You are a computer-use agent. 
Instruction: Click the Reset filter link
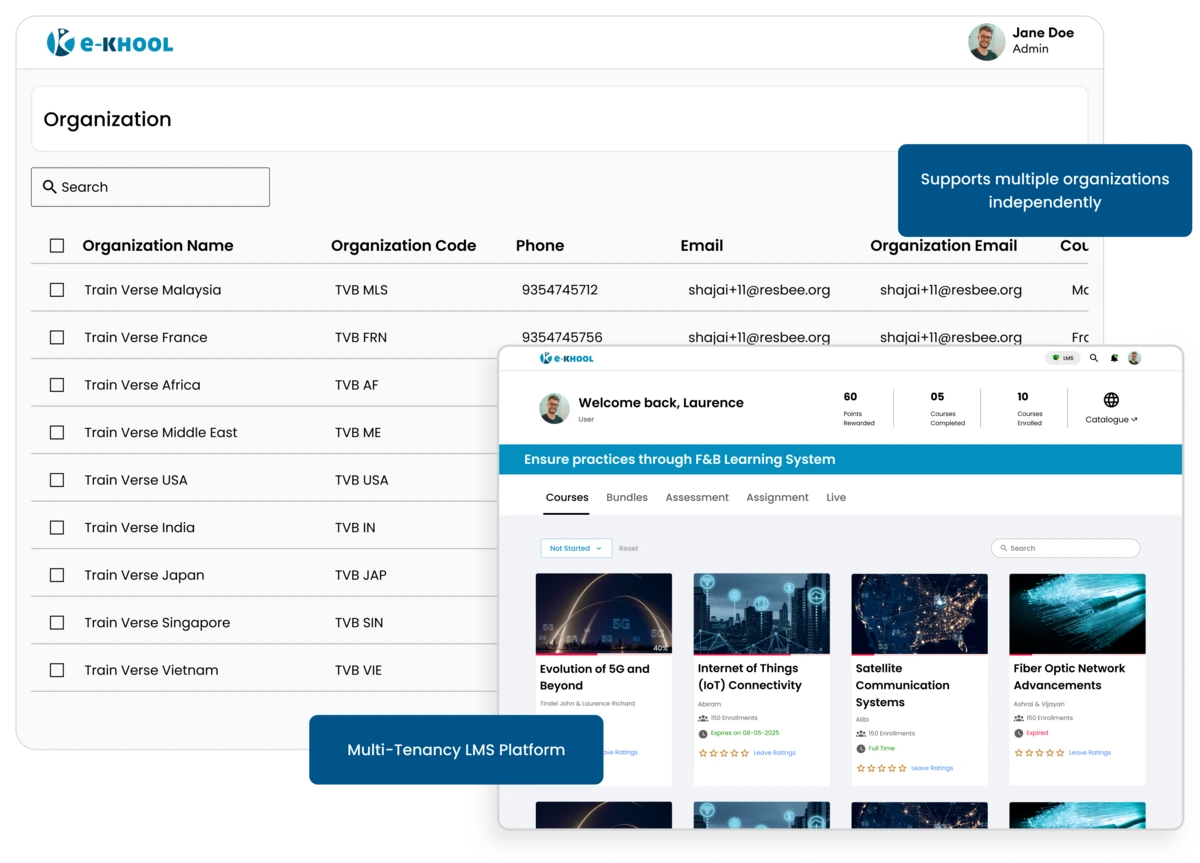628,548
